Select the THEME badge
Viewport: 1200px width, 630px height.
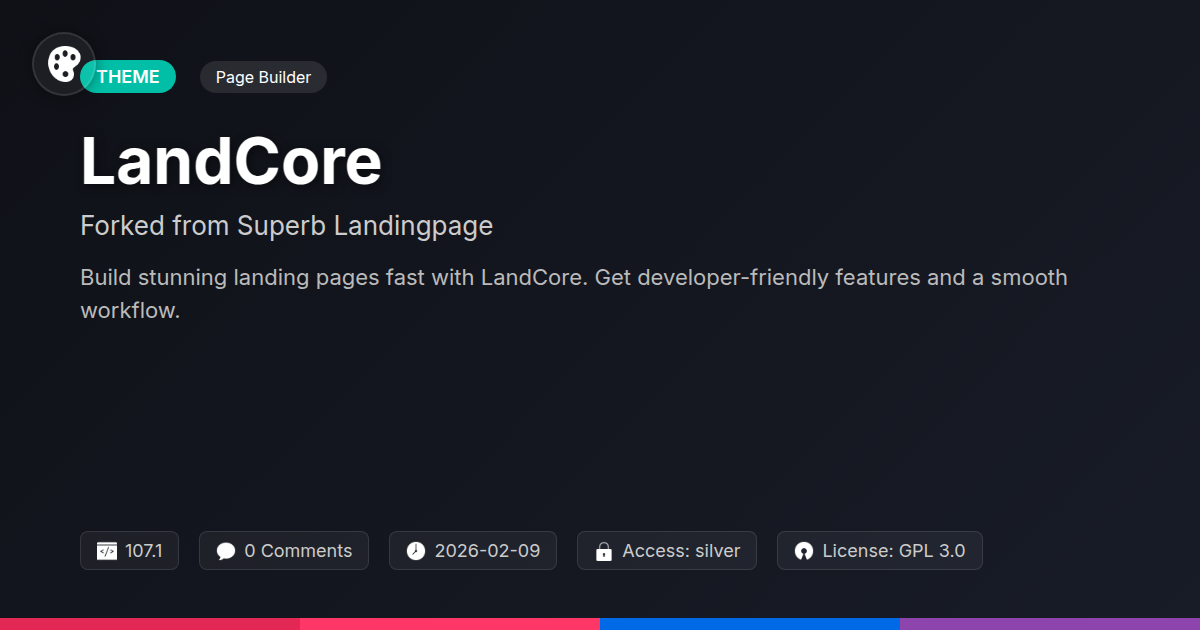(x=128, y=77)
